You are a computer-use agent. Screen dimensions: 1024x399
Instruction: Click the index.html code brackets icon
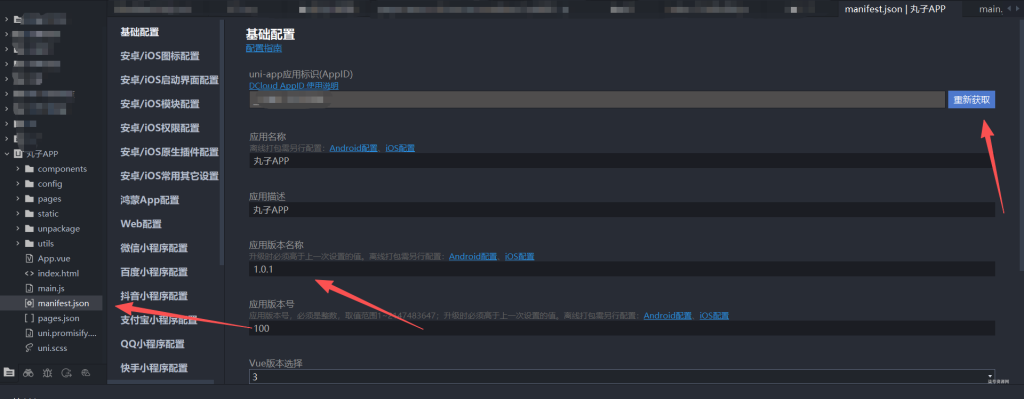(x=29, y=273)
